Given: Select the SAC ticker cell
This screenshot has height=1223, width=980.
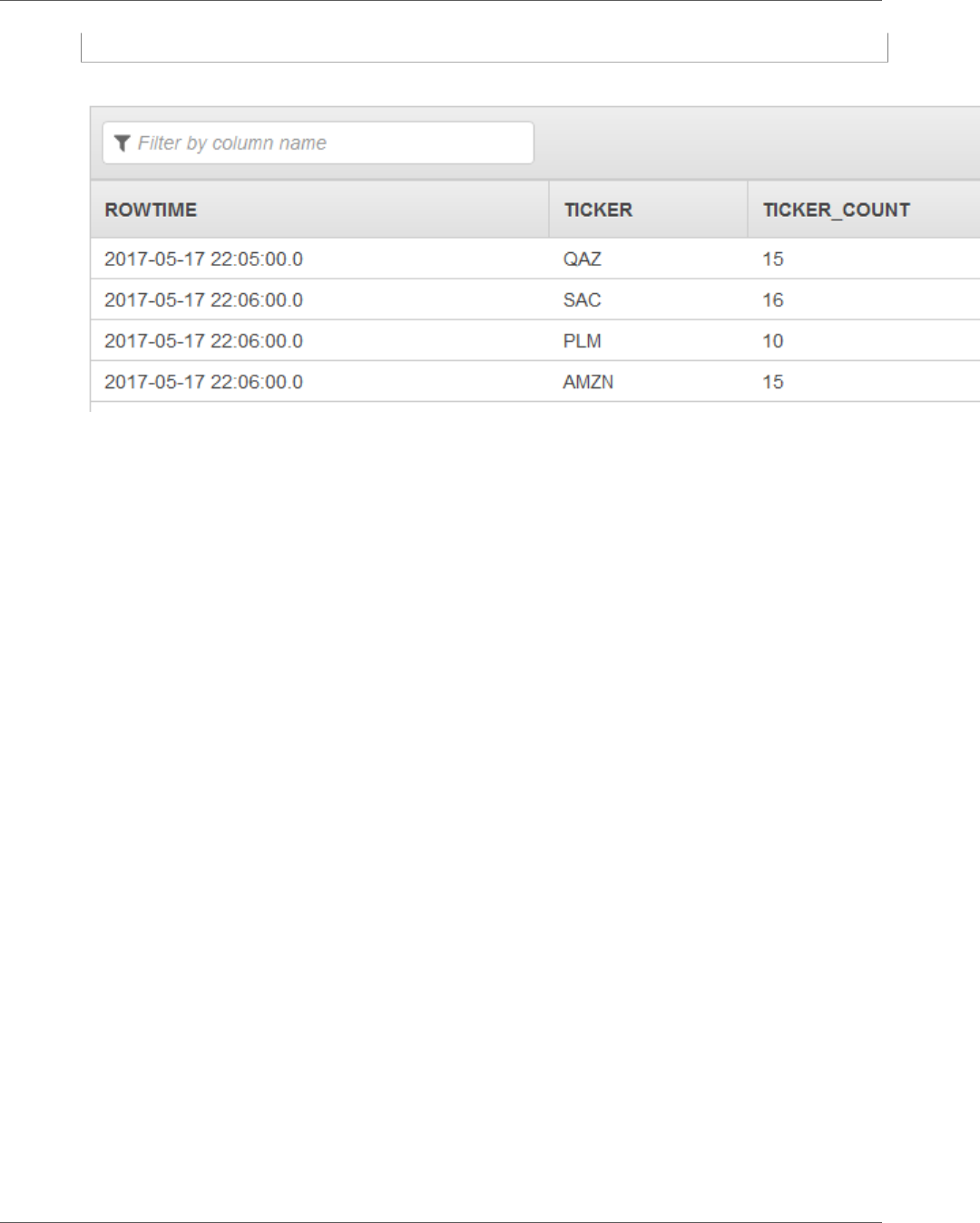Looking at the screenshot, I should [x=648, y=299].
